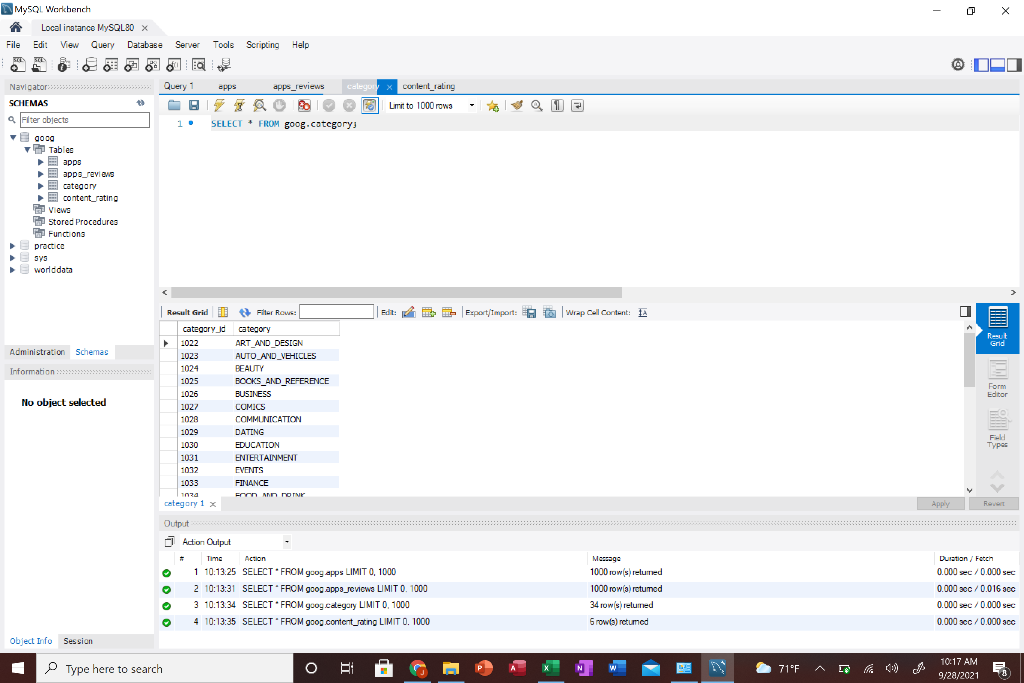The height and width of the screenshot is (683, 1024).
Task: Switch to the content_rating query tab
Action: pos(428,86)
